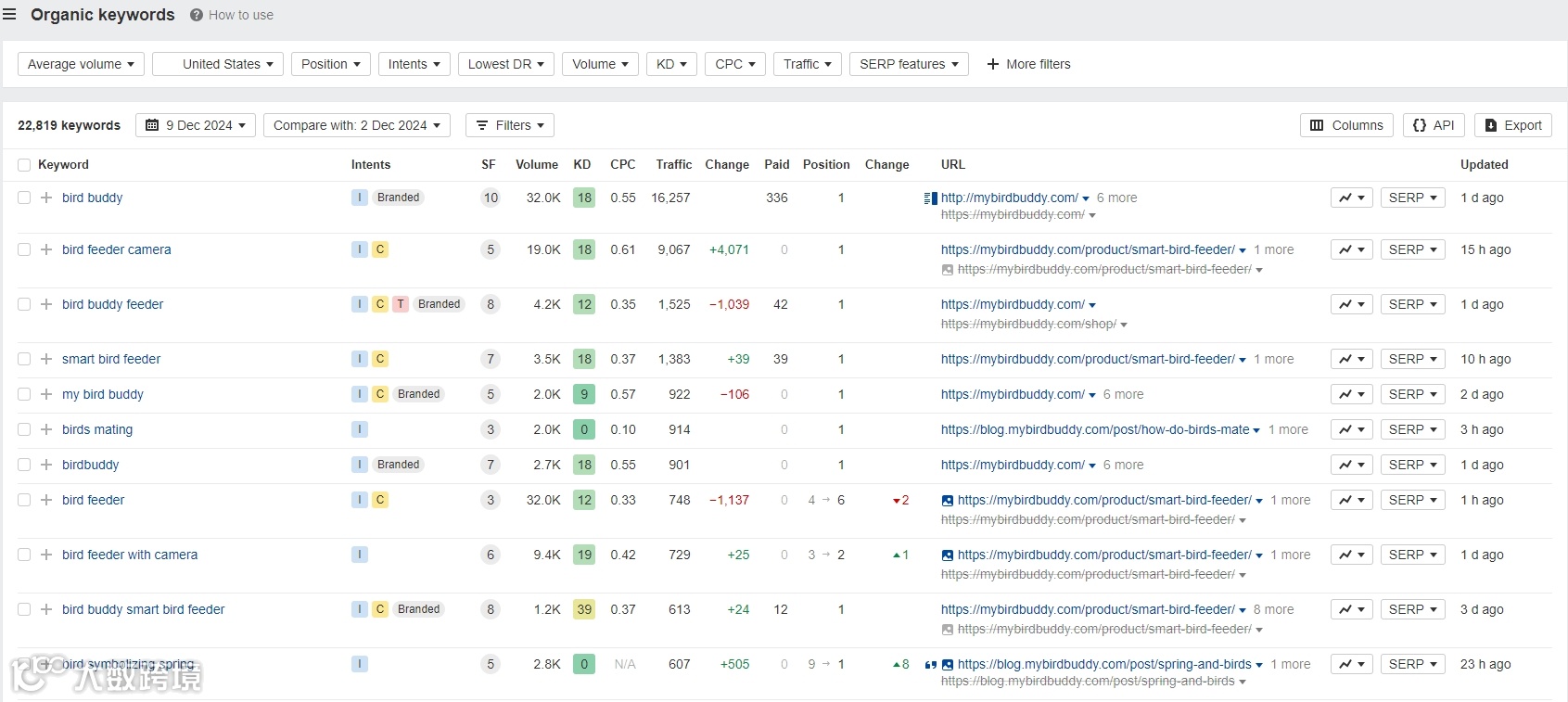Image resolution: width=1568 pixels, height=702 pixels.
Task: Open Compare with 2 Dec 2024 selector
Action: click(357, 125)
